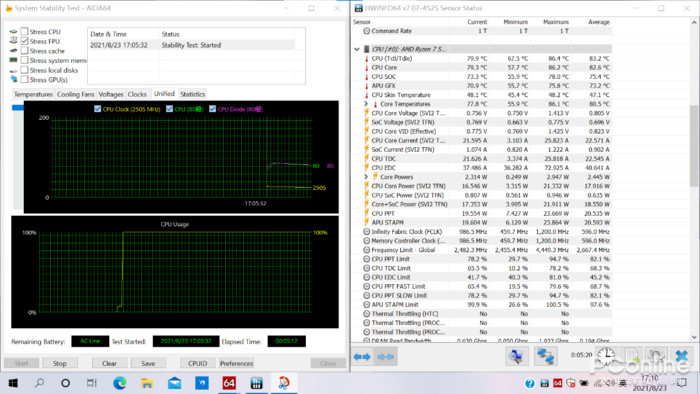The height and width of the screenshot is (394, 700).
Task: Click the HWiNFO expand-view left-right arrows icon
Action: point(362,357)
